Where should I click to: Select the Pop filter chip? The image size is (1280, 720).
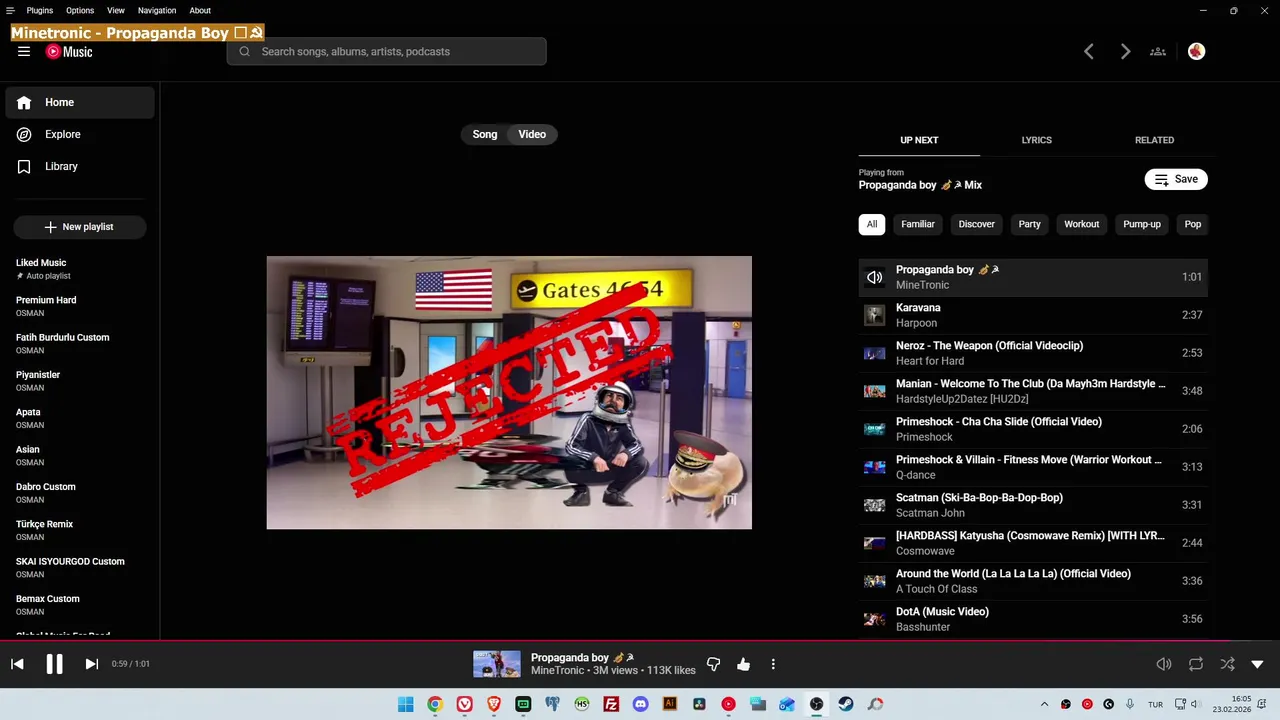[1192, 224]
